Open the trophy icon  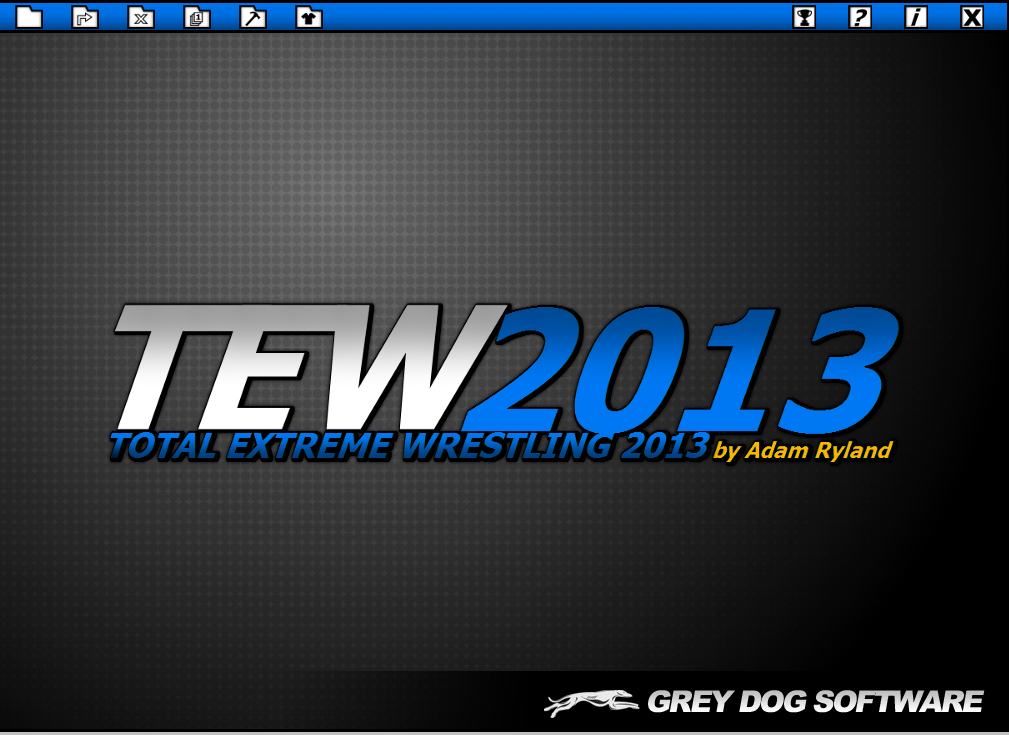pos(804,17)
